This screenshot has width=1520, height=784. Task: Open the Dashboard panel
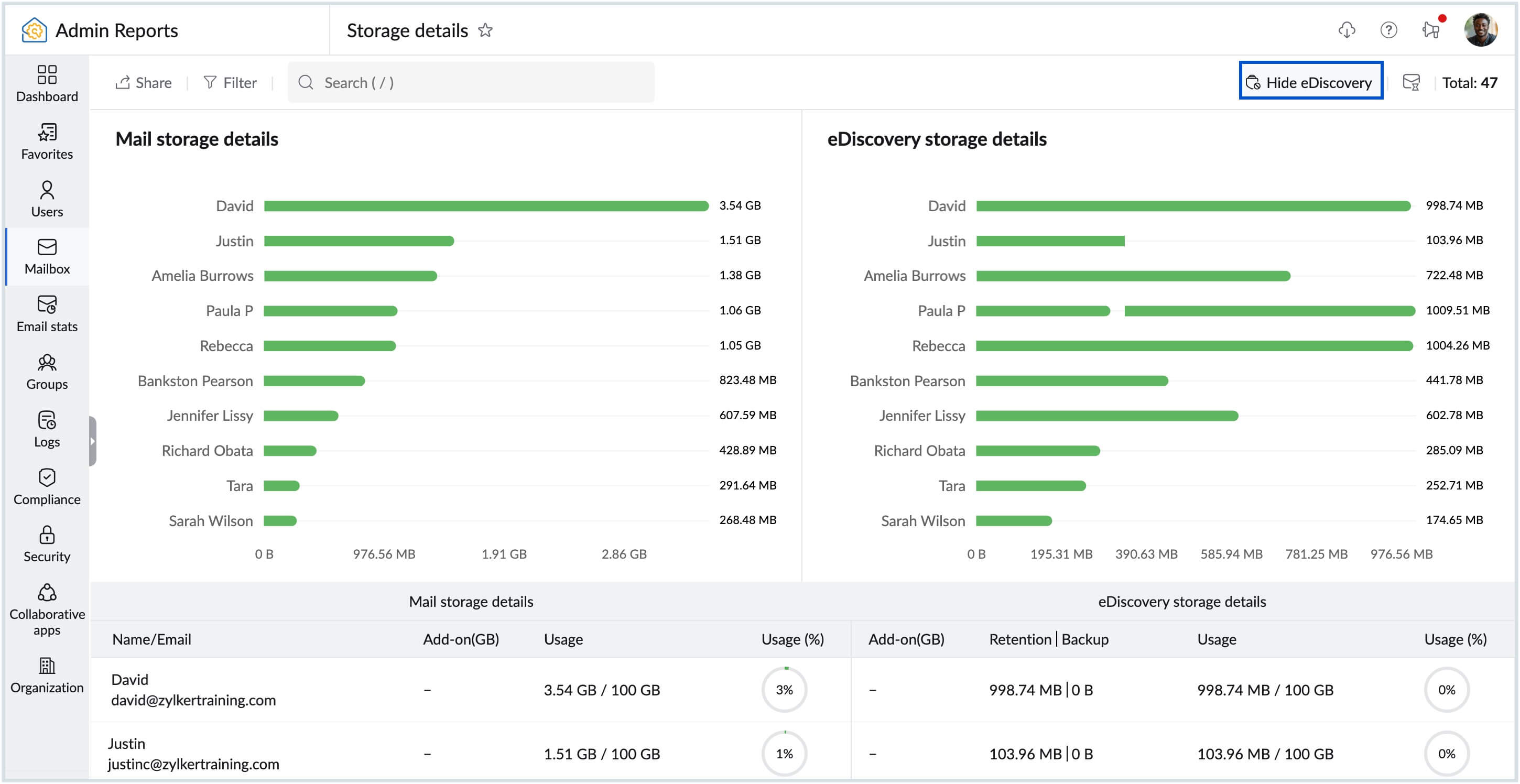click(47, 83)
